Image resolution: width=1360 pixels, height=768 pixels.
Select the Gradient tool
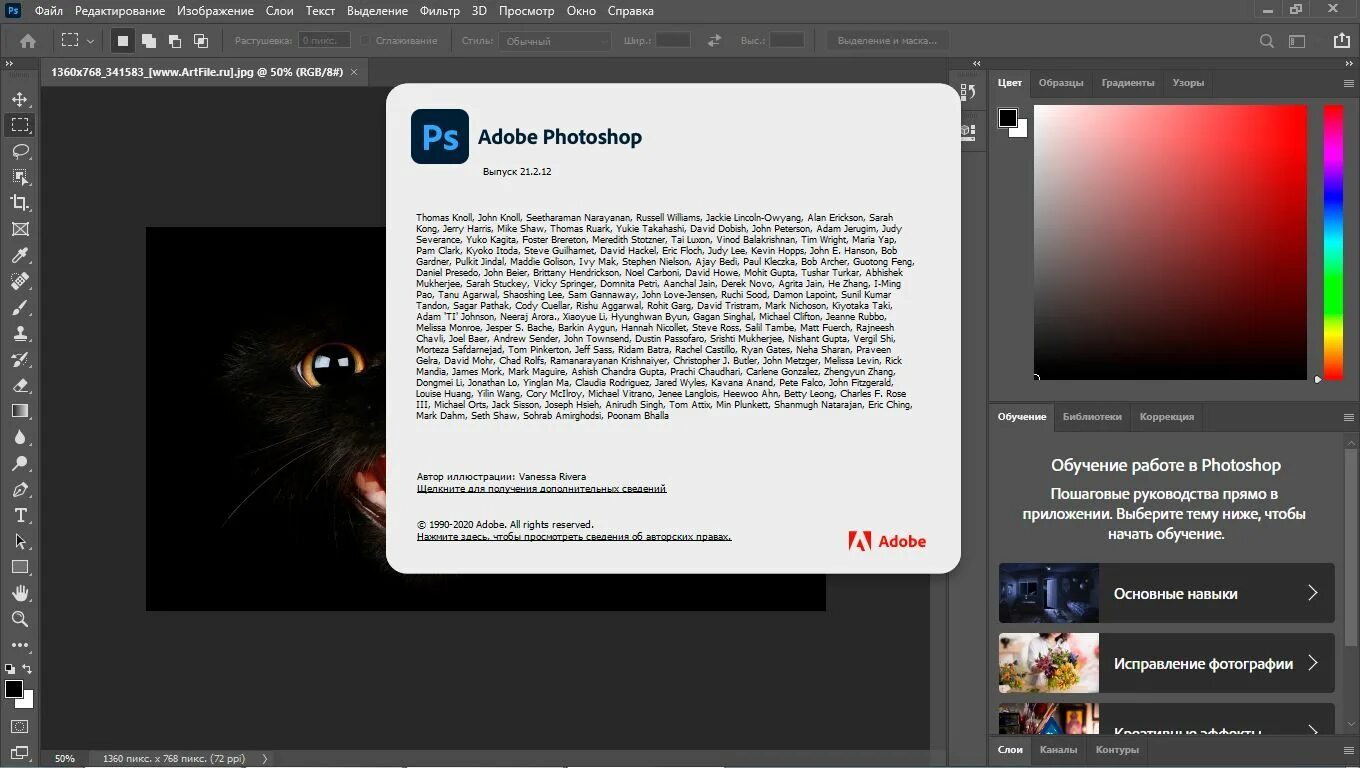click(20, 411)
